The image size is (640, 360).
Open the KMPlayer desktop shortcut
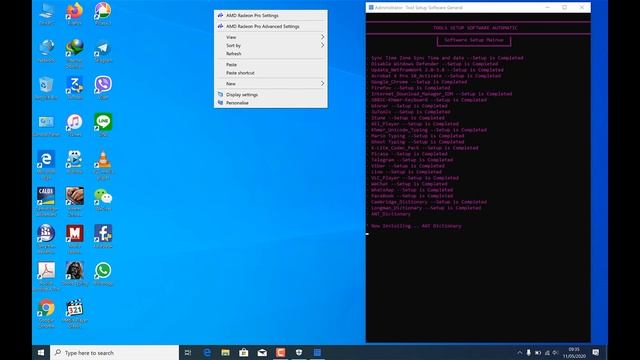(x=74, y=162)
